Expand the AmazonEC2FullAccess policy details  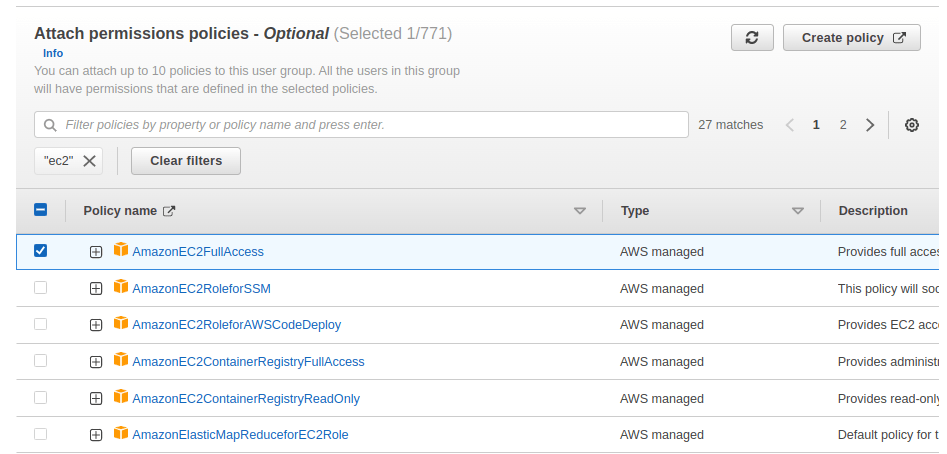coord(96,252)
